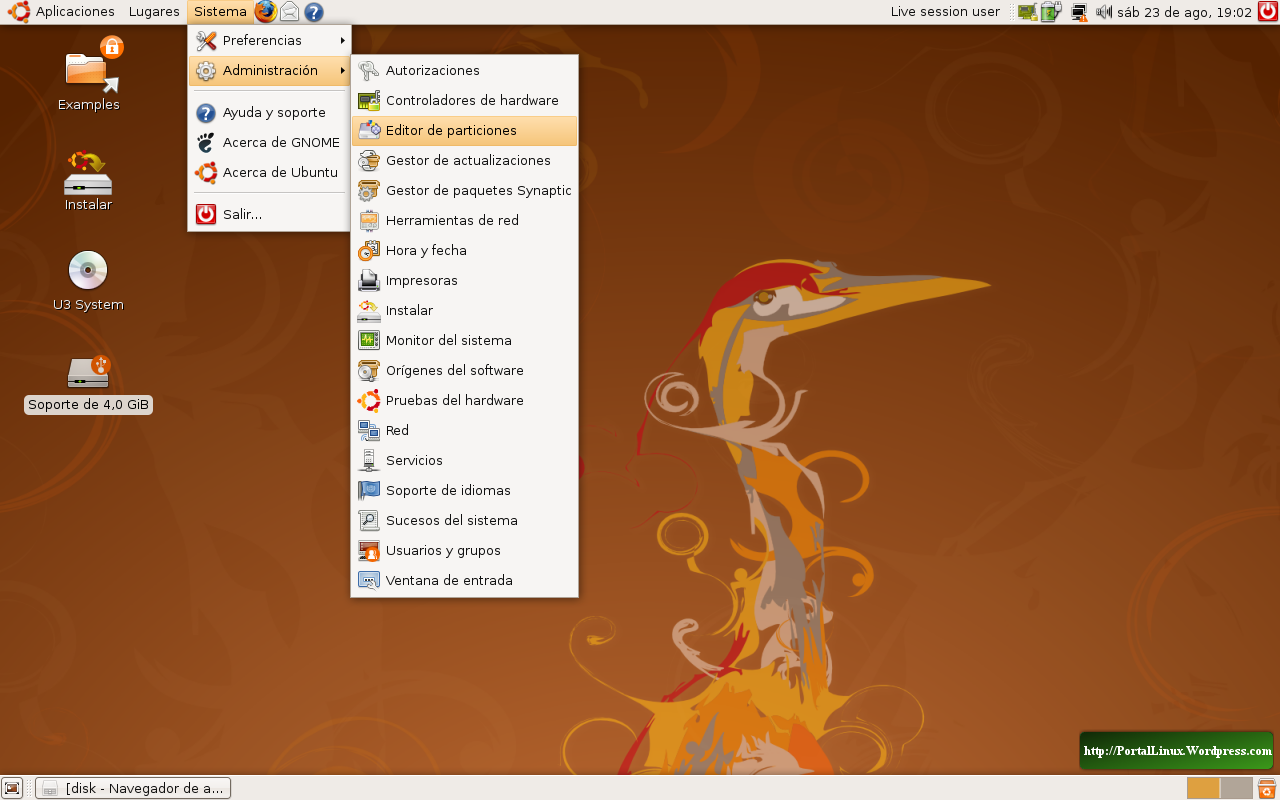Close the Sistema menu in panel

coord(220,12)
